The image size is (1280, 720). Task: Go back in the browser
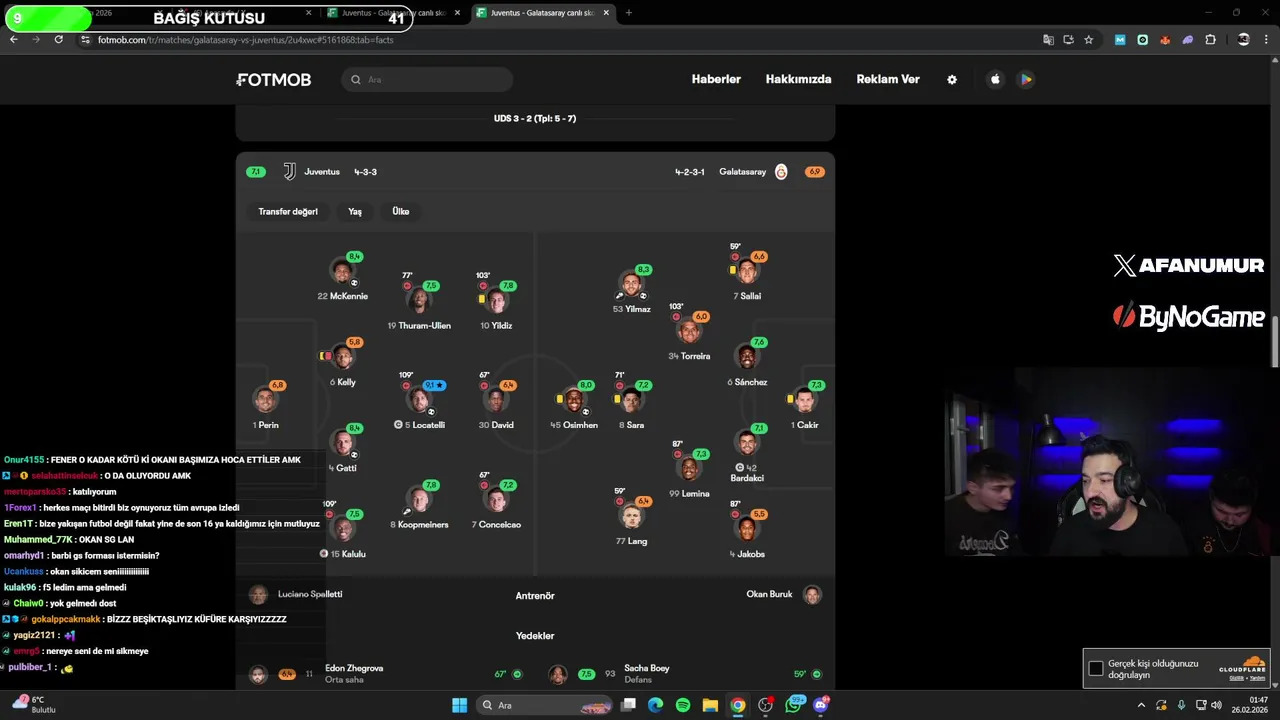pos(14,40)
